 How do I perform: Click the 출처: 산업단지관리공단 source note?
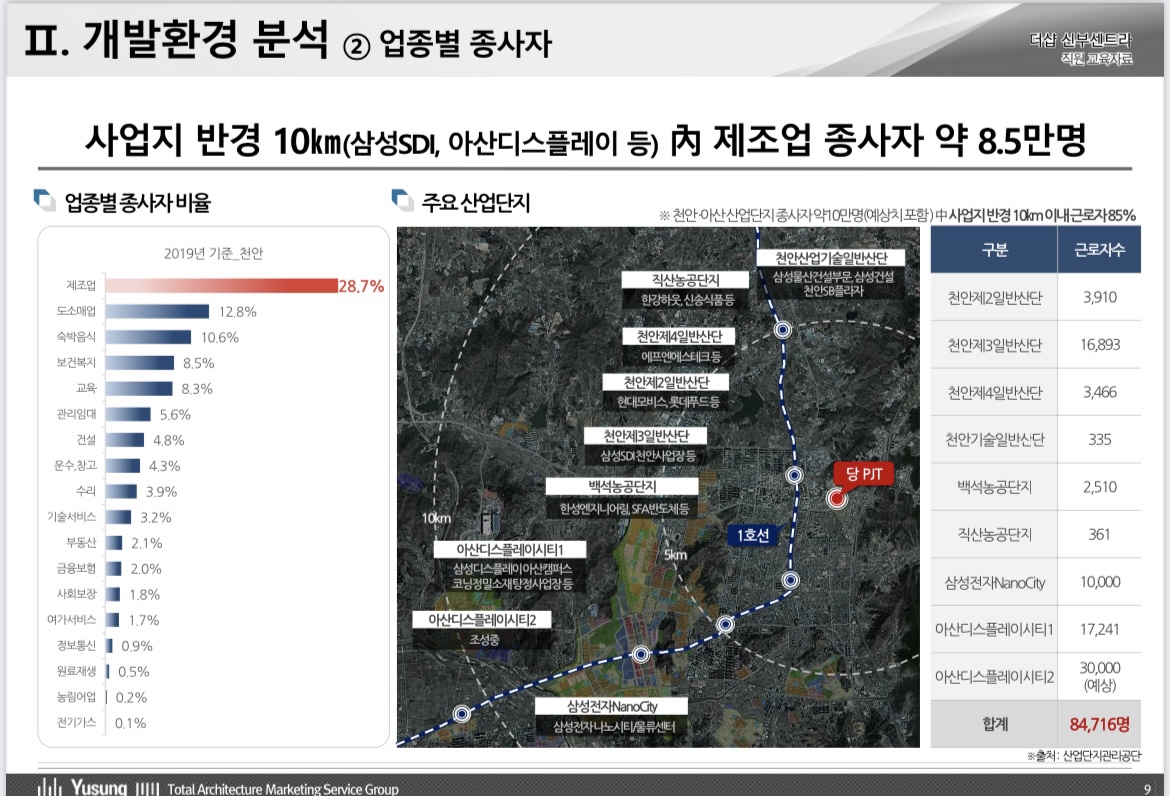point(1084,756)
